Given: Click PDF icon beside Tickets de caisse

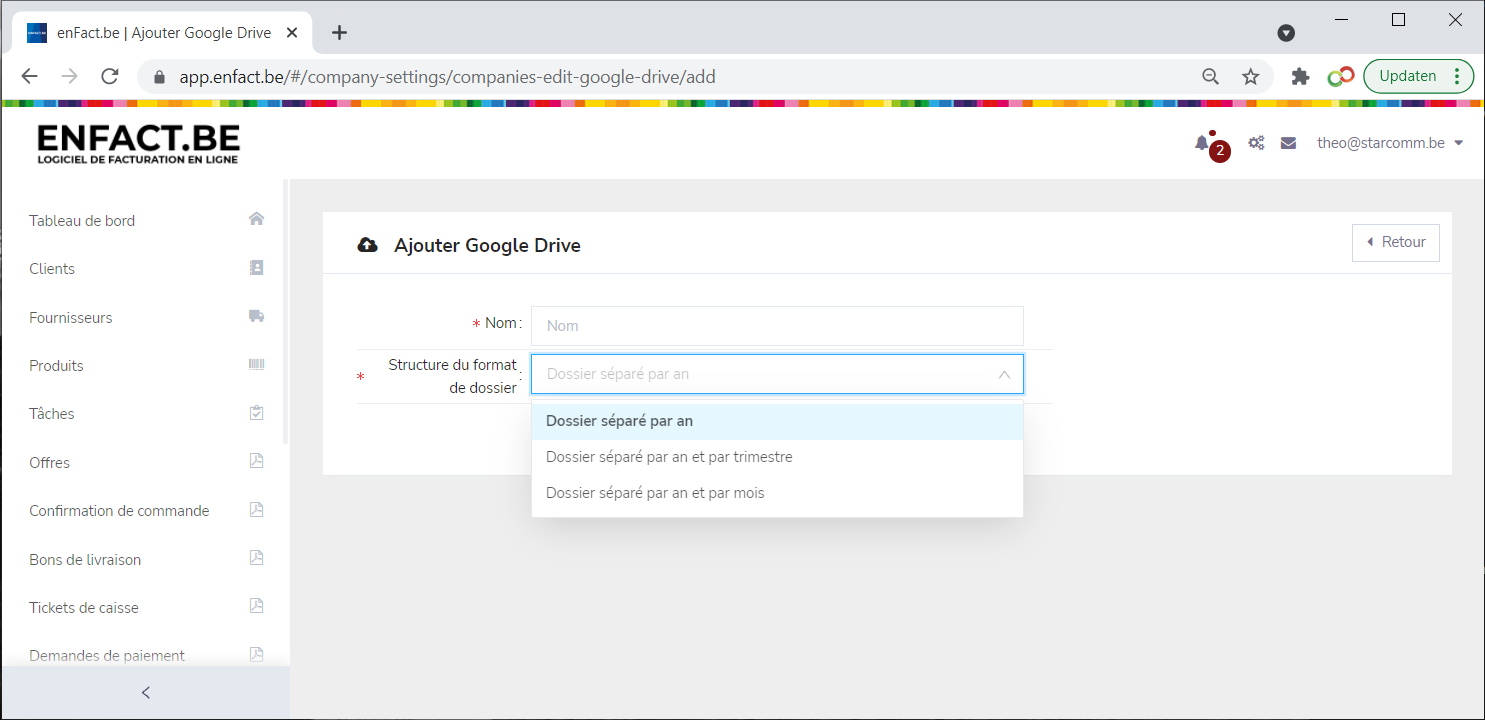Looking at the screenshot, I should pyautogui.click(x=256, y=606).
